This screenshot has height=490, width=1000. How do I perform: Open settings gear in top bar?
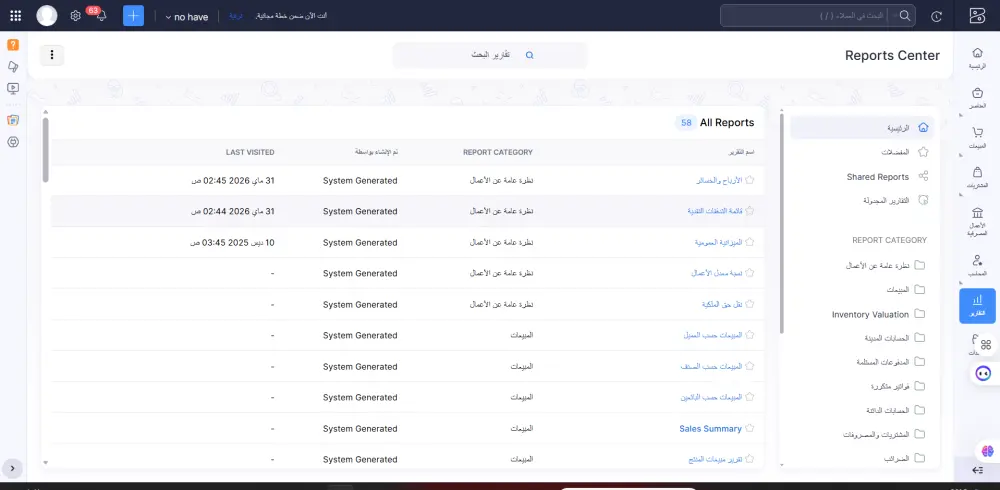click(x=75, y=16)
